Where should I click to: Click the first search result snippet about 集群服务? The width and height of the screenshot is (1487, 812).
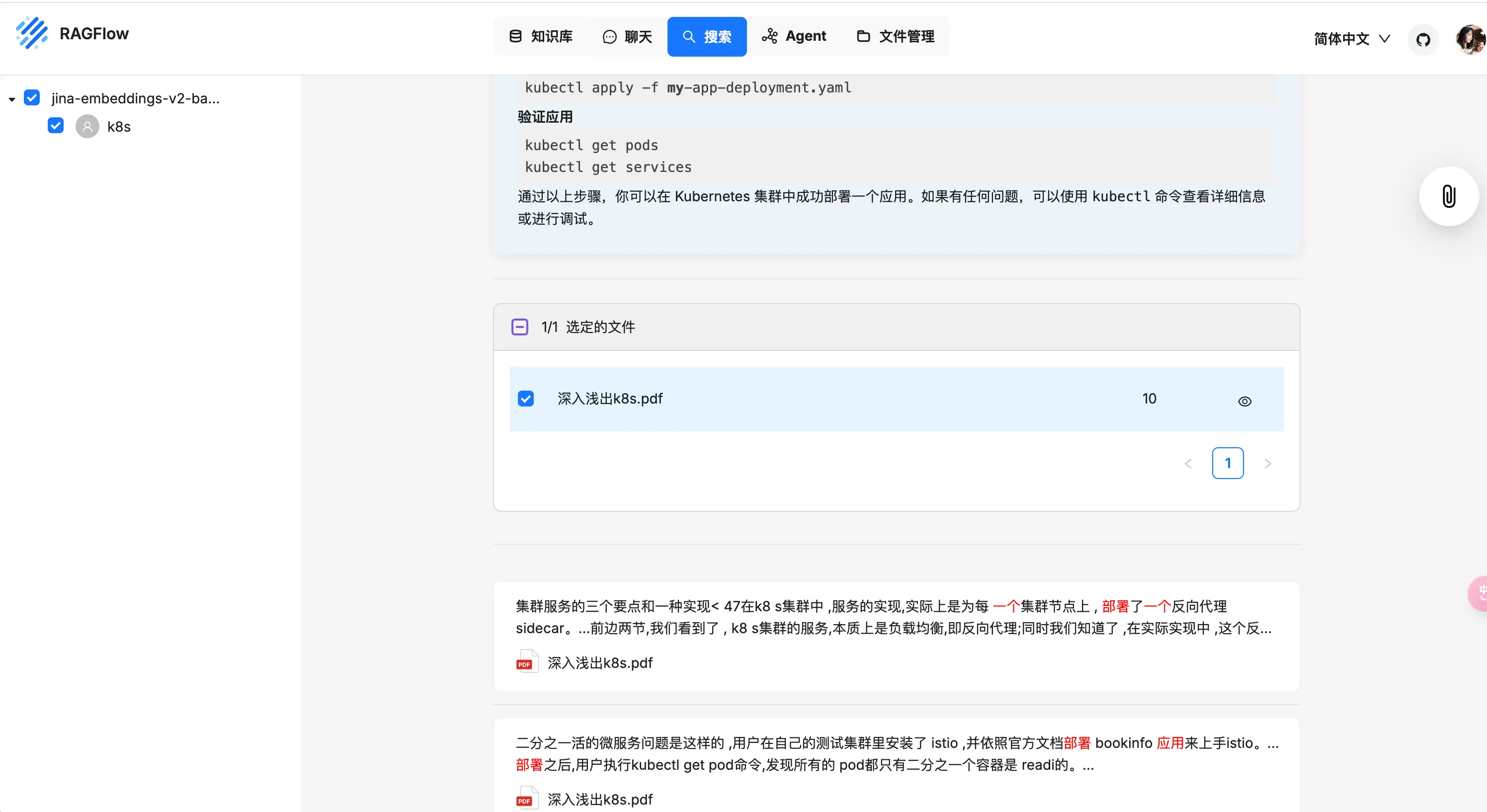(x=894, y=617)
